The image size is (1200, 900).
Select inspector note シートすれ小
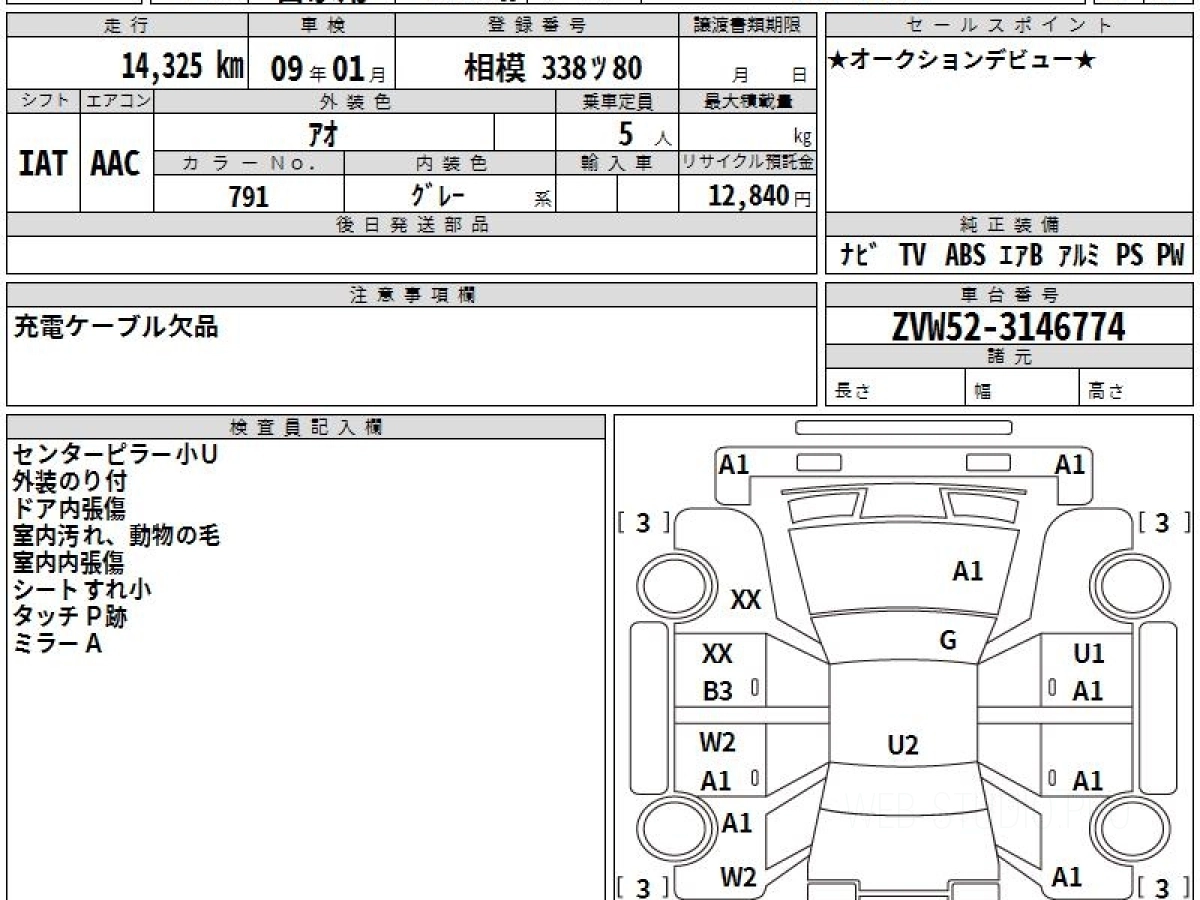point(82,589)
